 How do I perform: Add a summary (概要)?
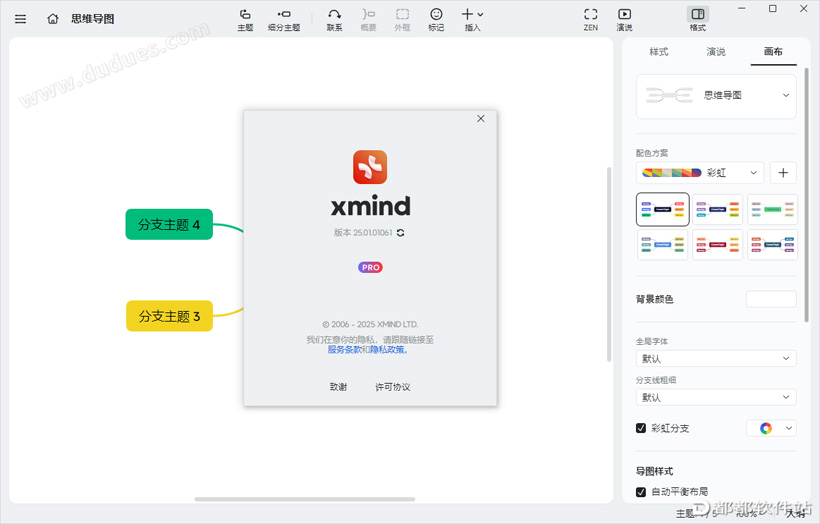[368, 20]
